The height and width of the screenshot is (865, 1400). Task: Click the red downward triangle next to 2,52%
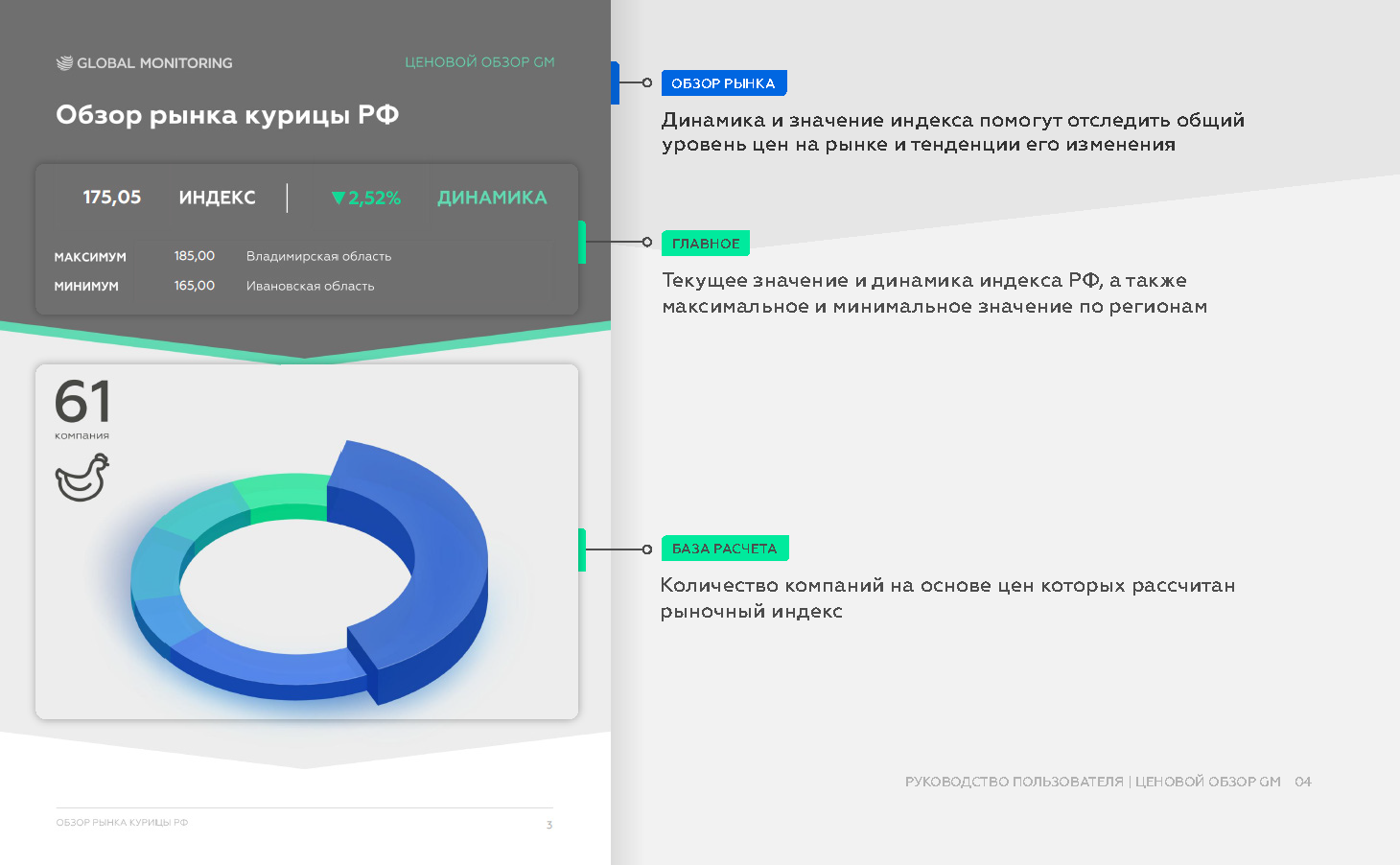pos(338,198)
